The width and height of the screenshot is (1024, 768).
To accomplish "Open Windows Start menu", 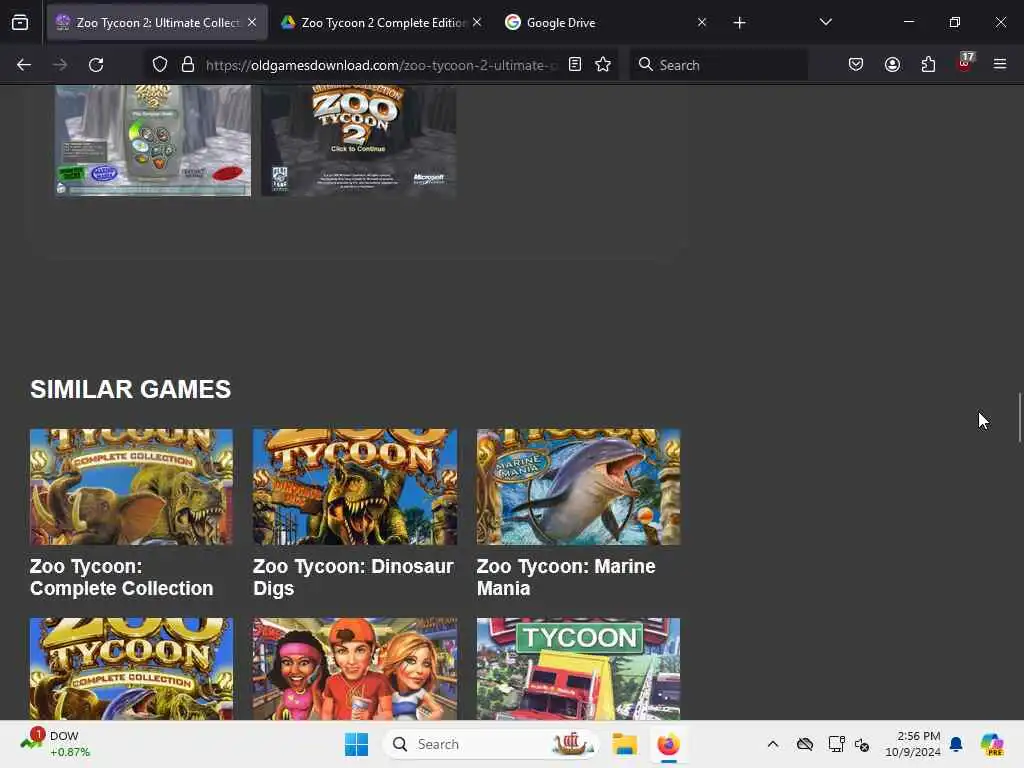I will [357, 744].
